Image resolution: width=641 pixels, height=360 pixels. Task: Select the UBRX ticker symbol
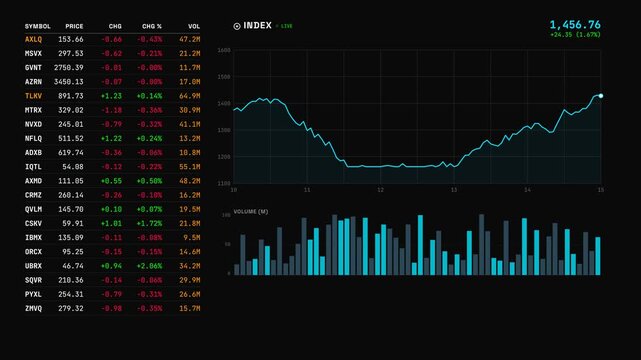33,266
